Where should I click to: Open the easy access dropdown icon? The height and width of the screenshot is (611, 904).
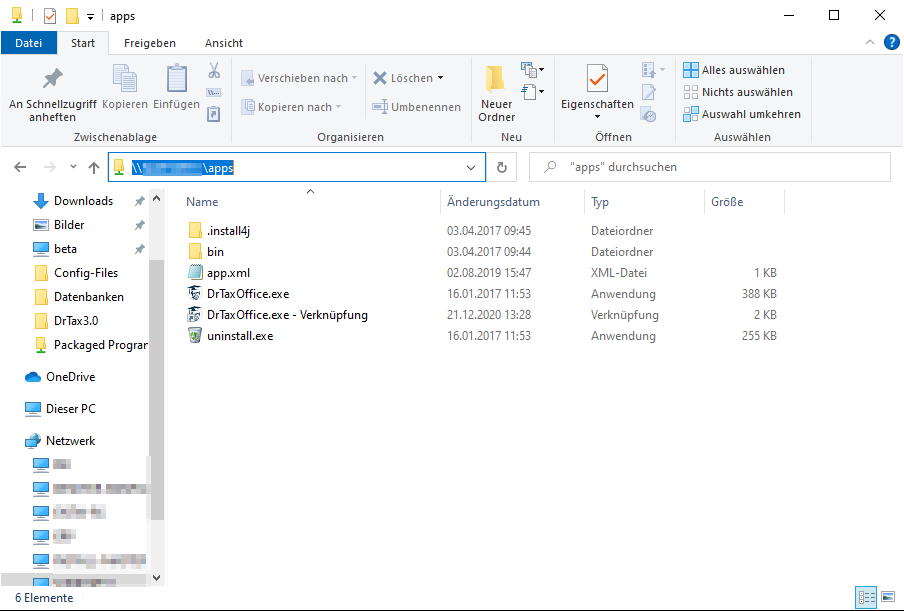click(533, 92)
